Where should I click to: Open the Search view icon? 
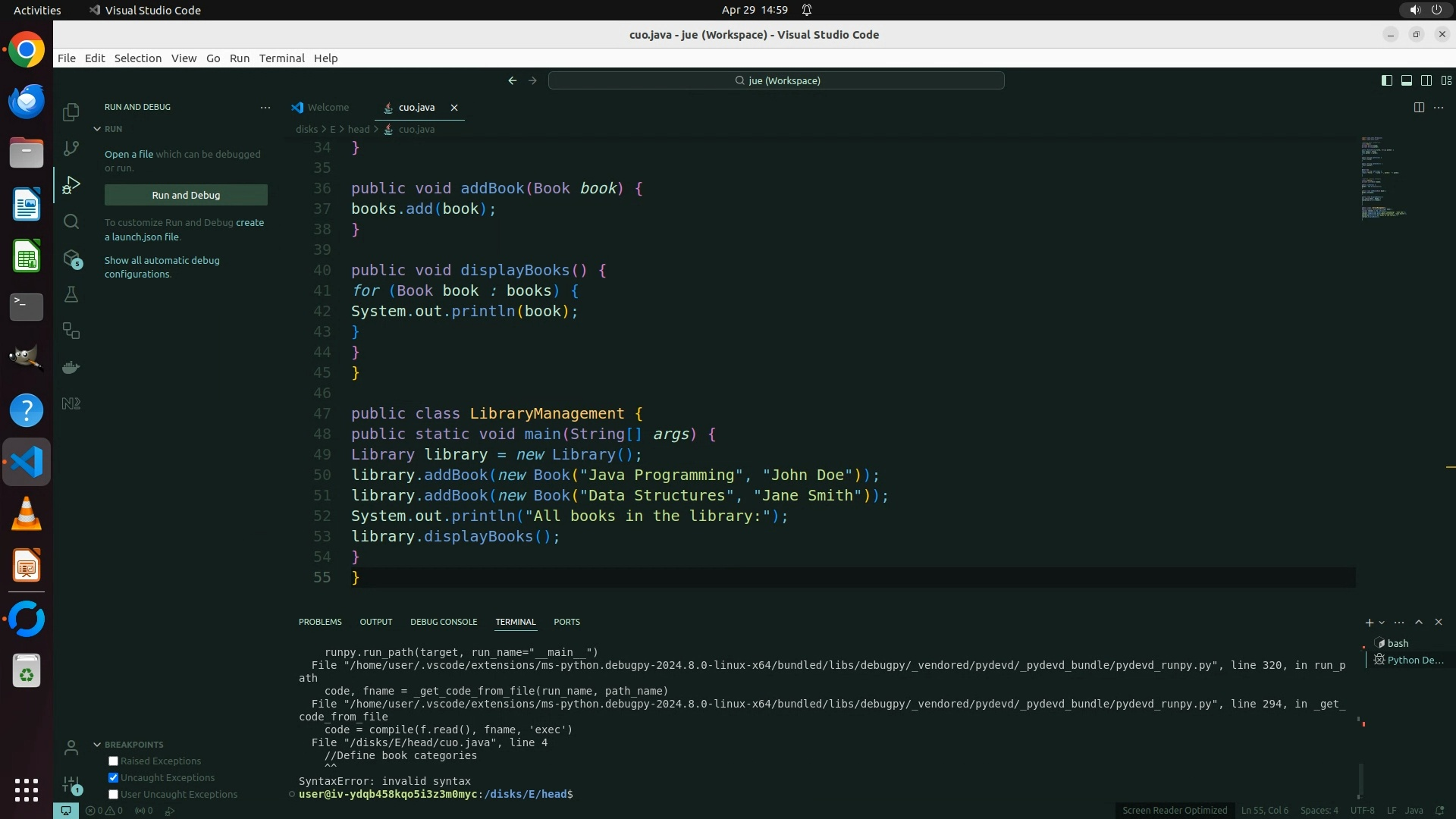pos(71,221)
